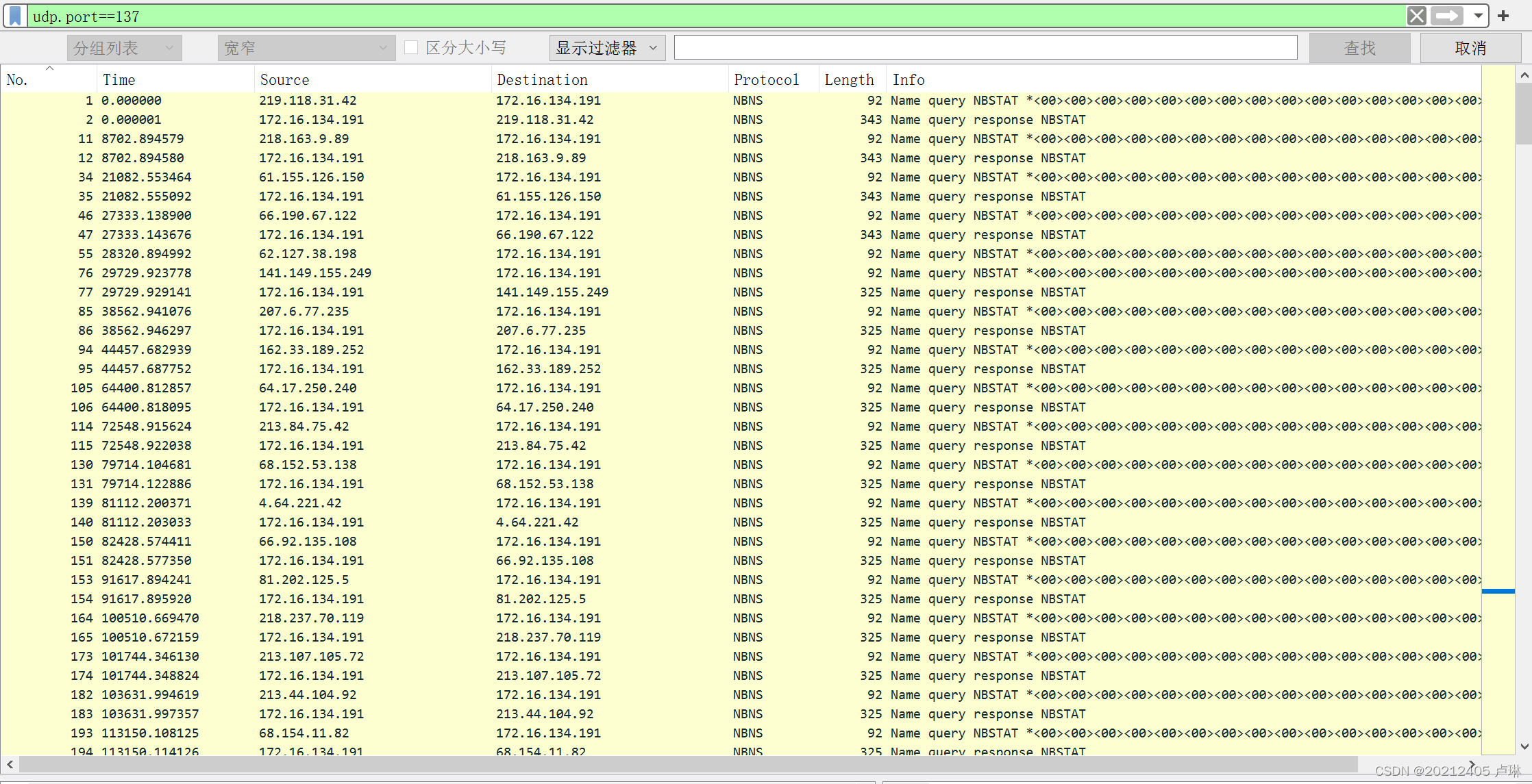The height and width of the screenshot is (784, 1532).
Task: Select packet 46 source 66.190.67.122
Action: point(741,216)
